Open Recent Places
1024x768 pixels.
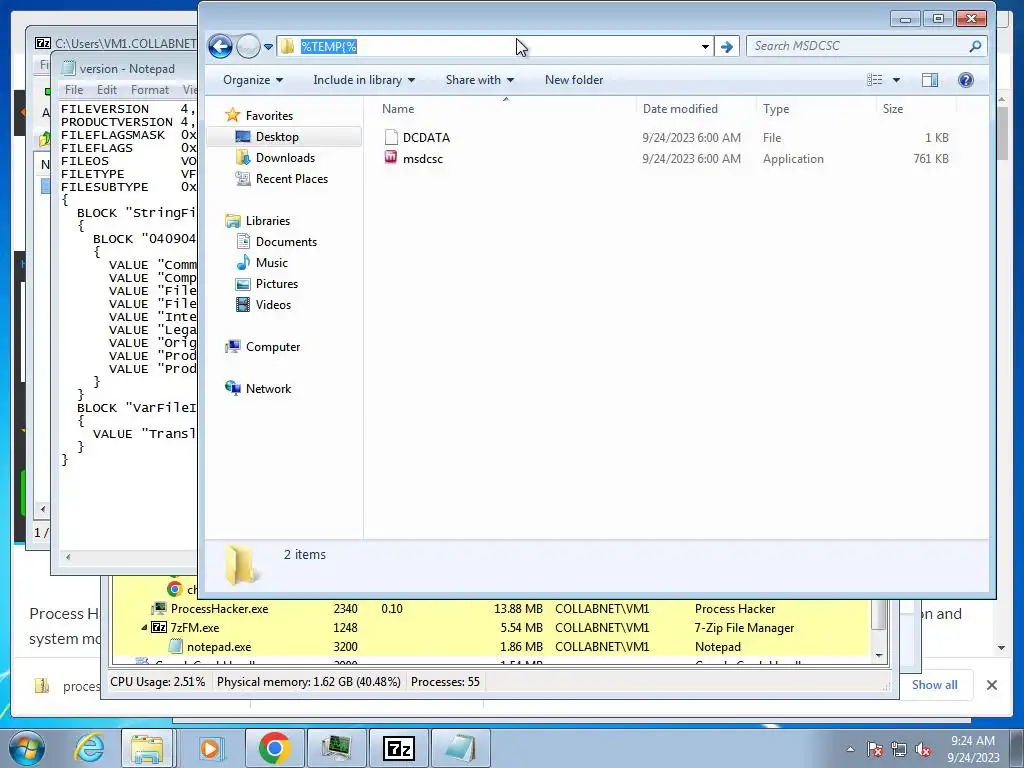pos(292,178)
